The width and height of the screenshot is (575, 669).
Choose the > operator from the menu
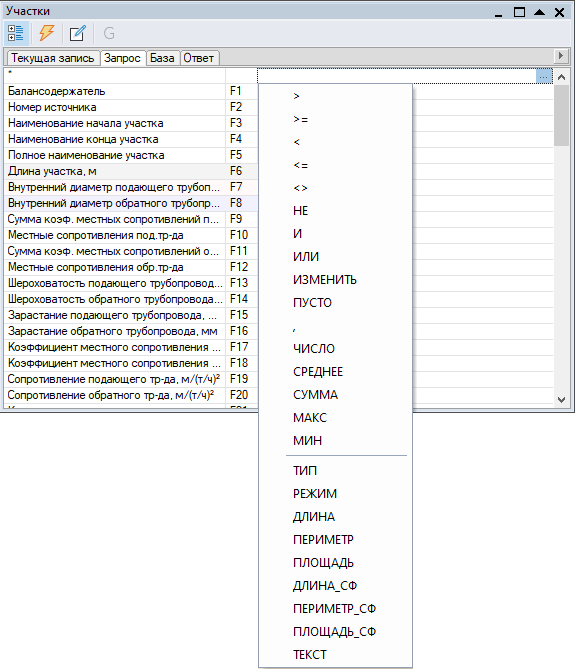(335, 96)
